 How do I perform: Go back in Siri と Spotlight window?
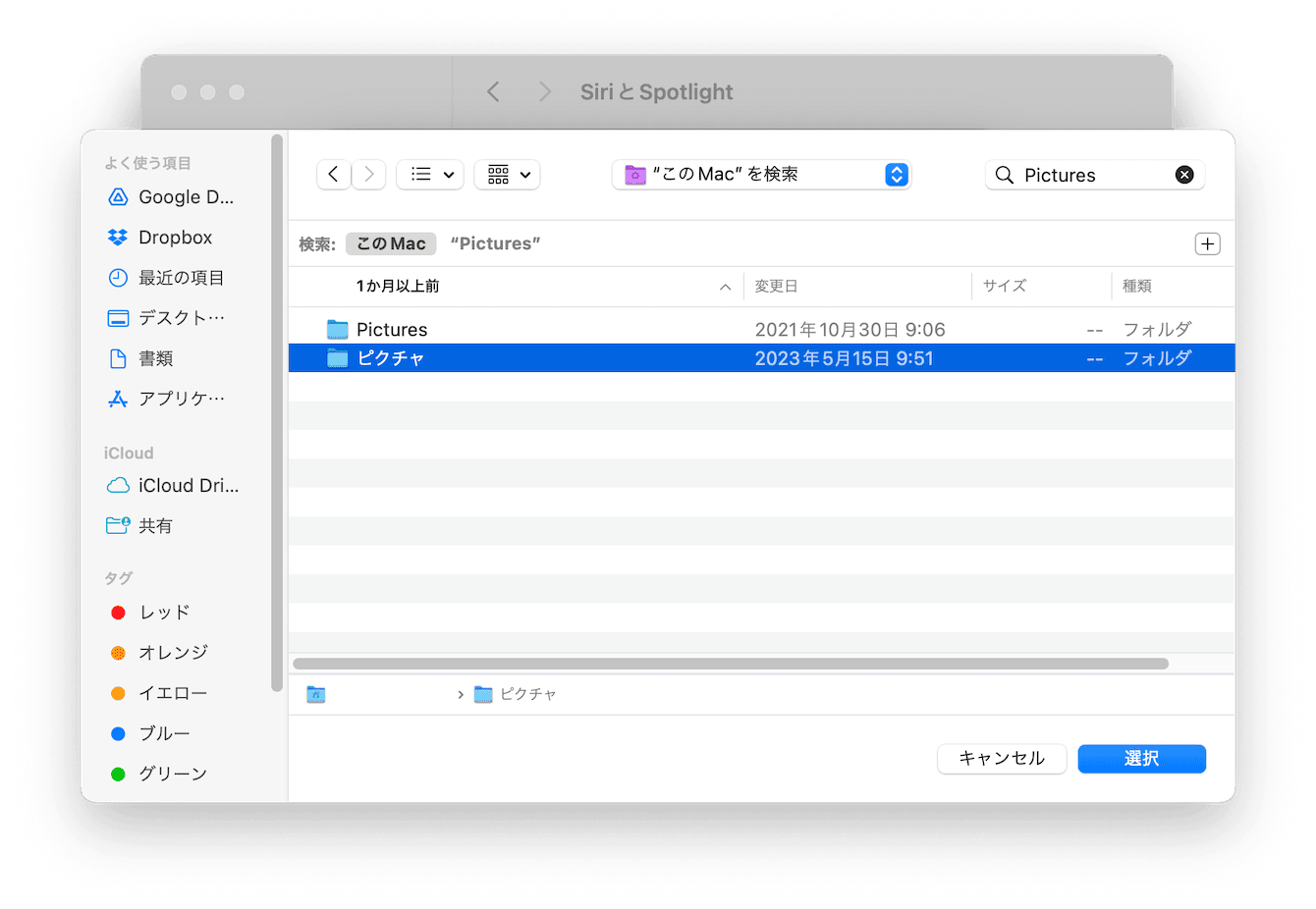pos(493,92)
